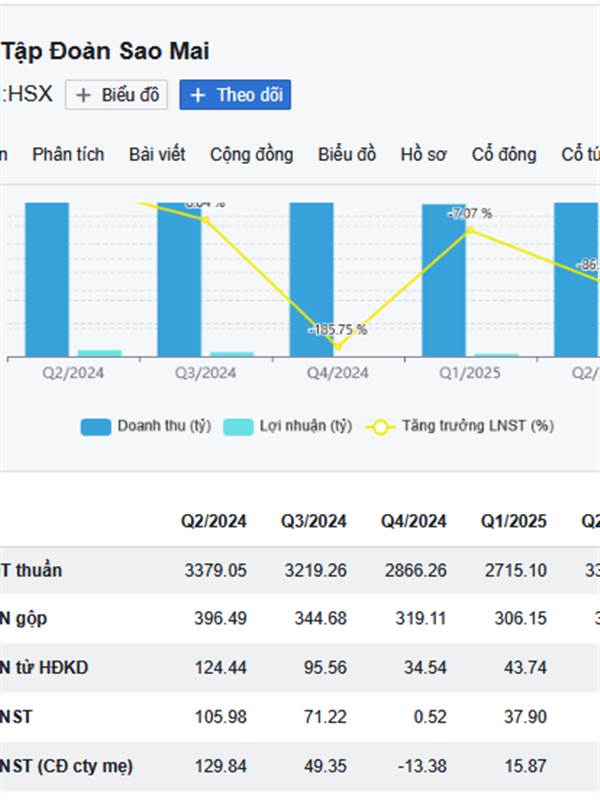Click the 'Tập Đoàn Sao Mai' title
Viewport: 600px width, 800px height.
pyautogui.click(x=105, y=52)
